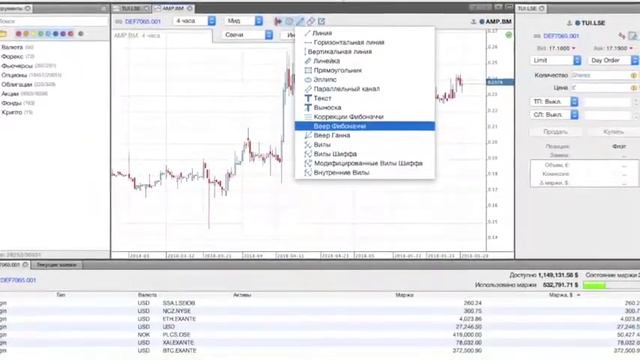The height and width of the screenshot is (360, 640).
Task: Select the BTC.EXANTE row in margin table
Action: tap(320, 351)
